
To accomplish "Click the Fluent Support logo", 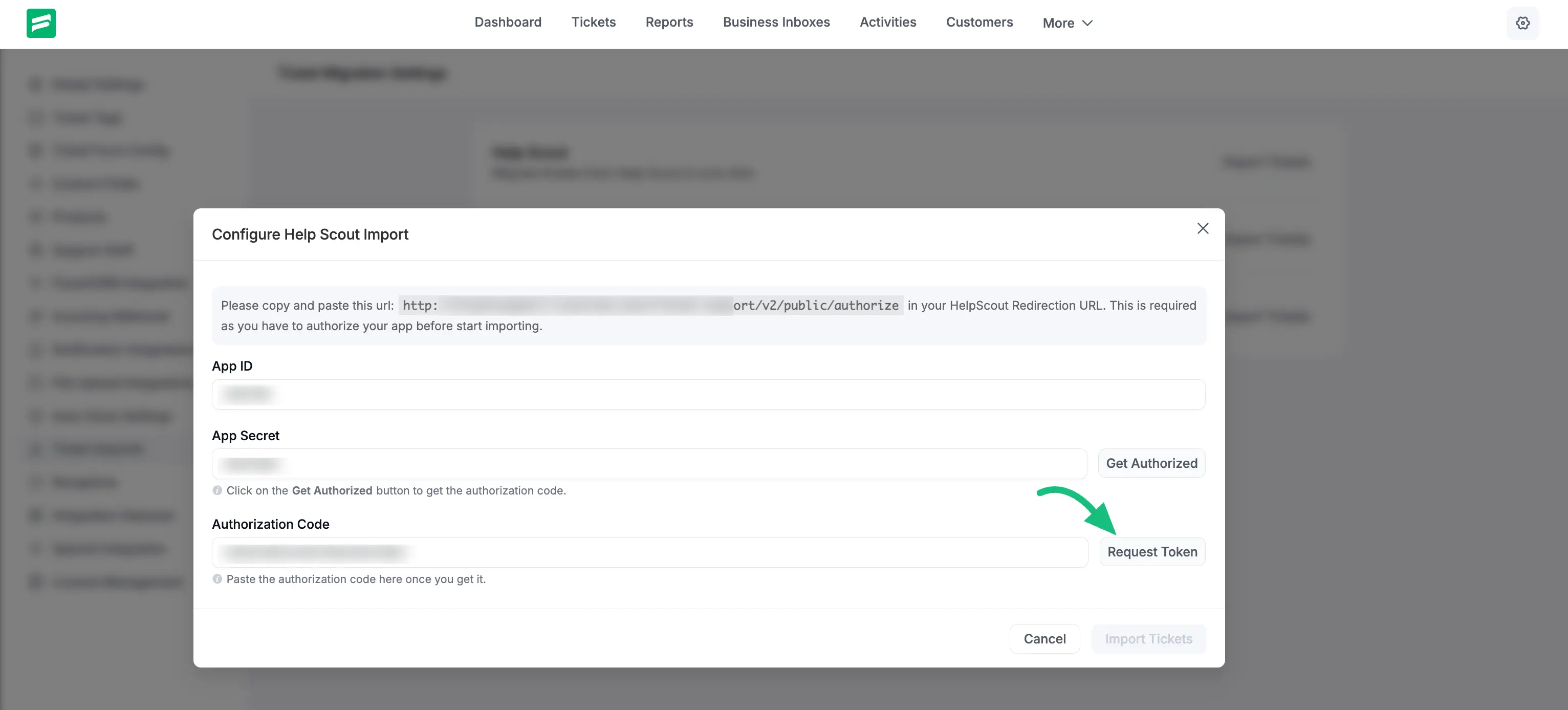I will point(40,23).
